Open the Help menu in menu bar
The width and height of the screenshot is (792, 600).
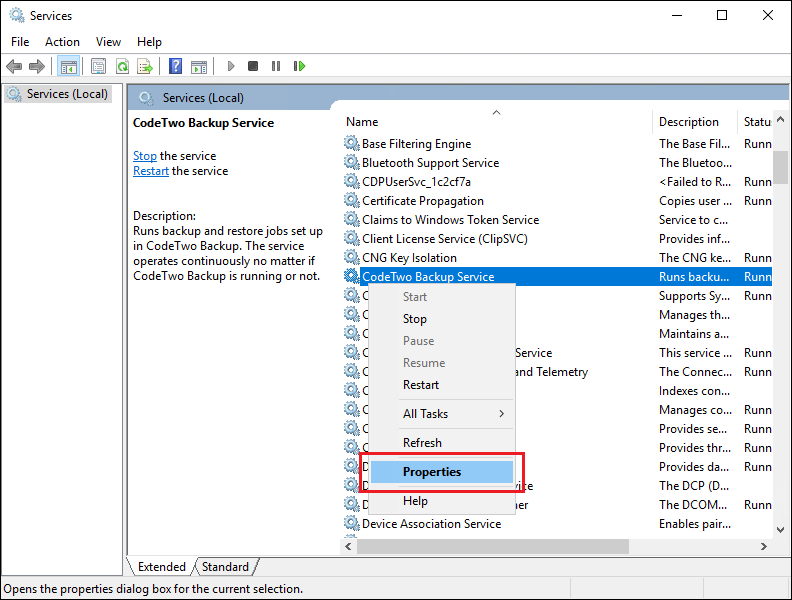[x=149, y=41]
